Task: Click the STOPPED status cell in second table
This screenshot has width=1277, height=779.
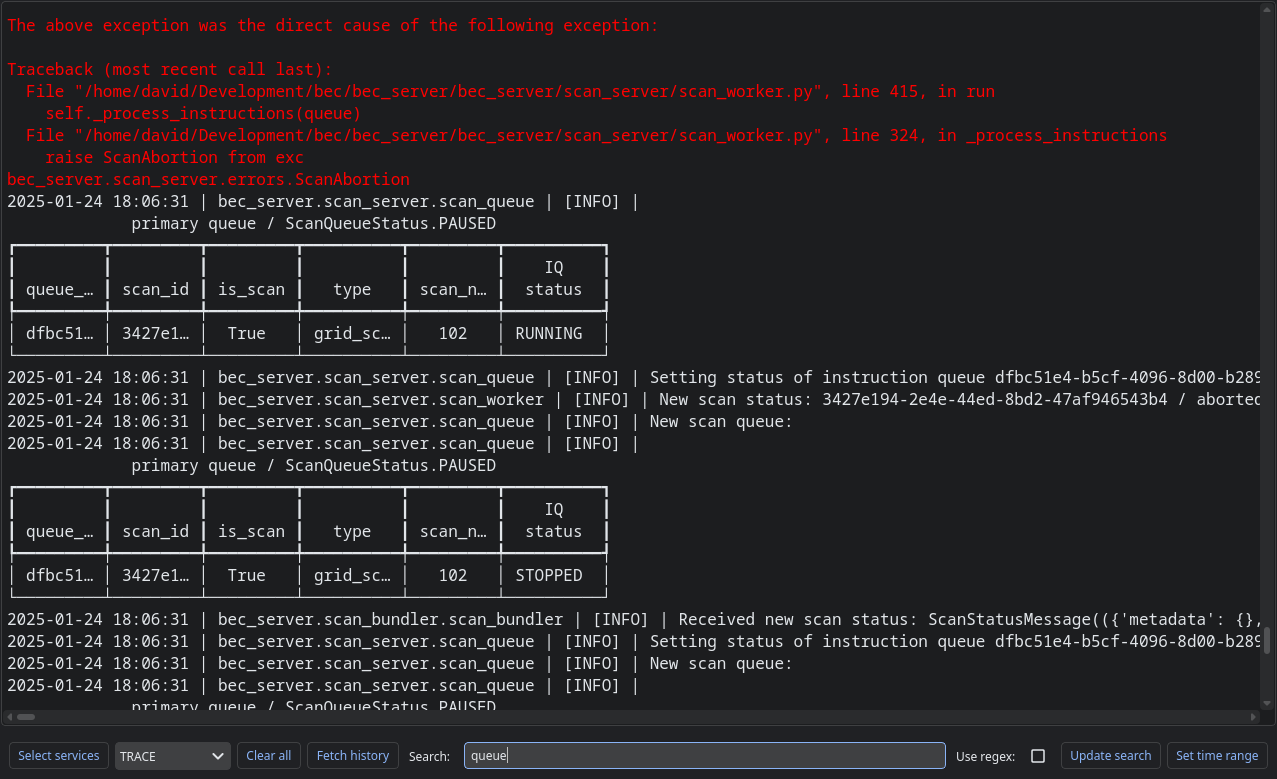Action: pos(548,576)
